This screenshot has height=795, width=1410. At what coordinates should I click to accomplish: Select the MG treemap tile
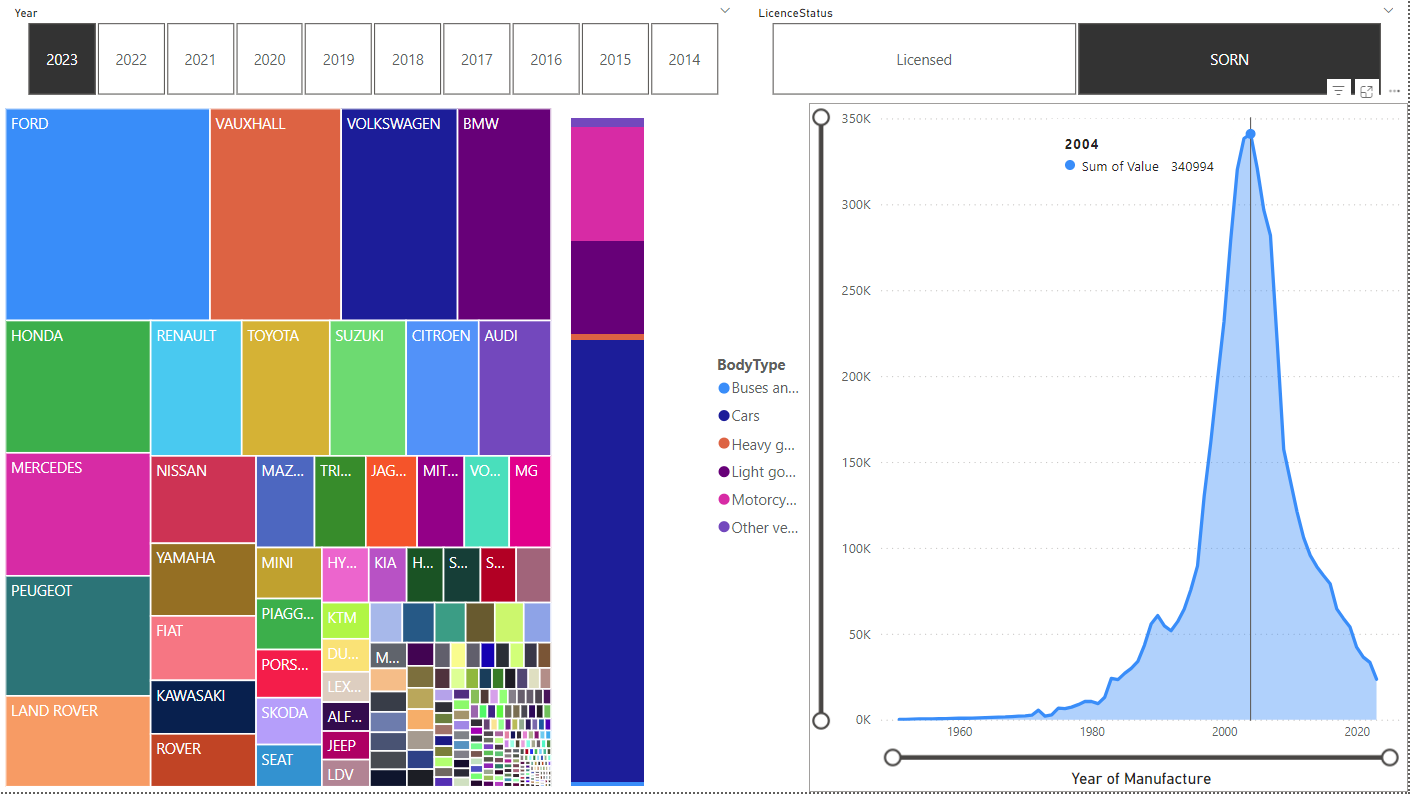click(x=530, y=501)
